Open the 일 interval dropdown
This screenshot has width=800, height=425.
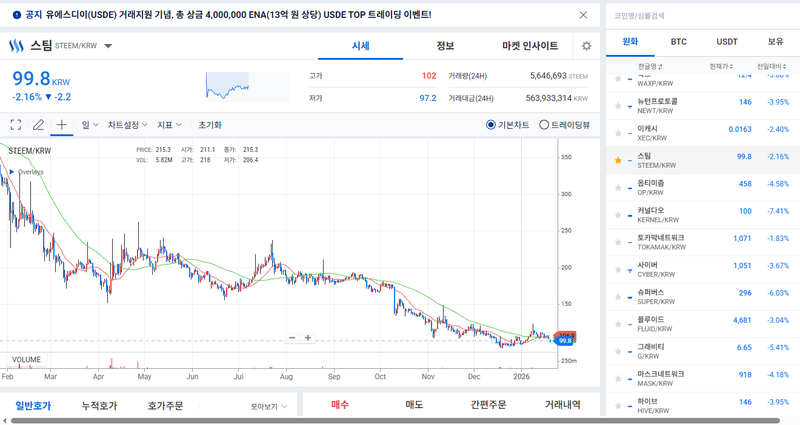click(x=89, y=125)
